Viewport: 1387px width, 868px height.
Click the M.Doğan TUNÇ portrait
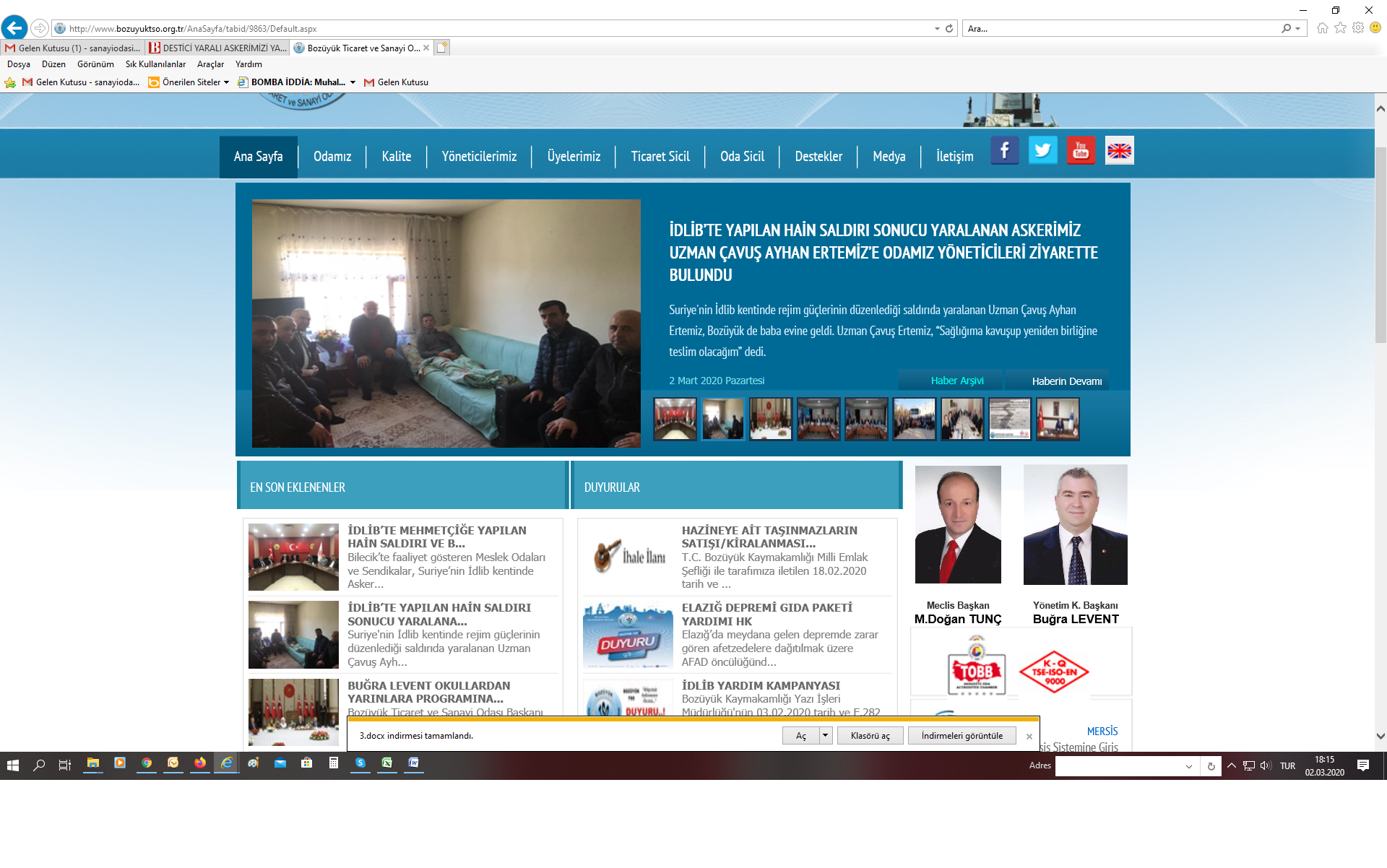click(958, 524)
